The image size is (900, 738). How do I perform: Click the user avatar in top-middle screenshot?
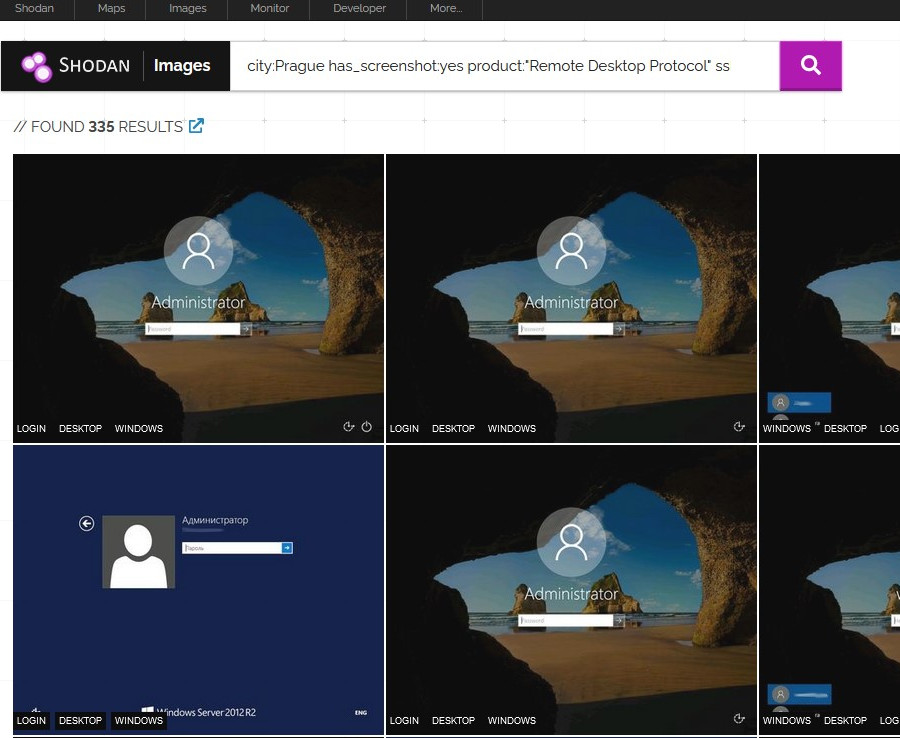[x=571, y=251]
